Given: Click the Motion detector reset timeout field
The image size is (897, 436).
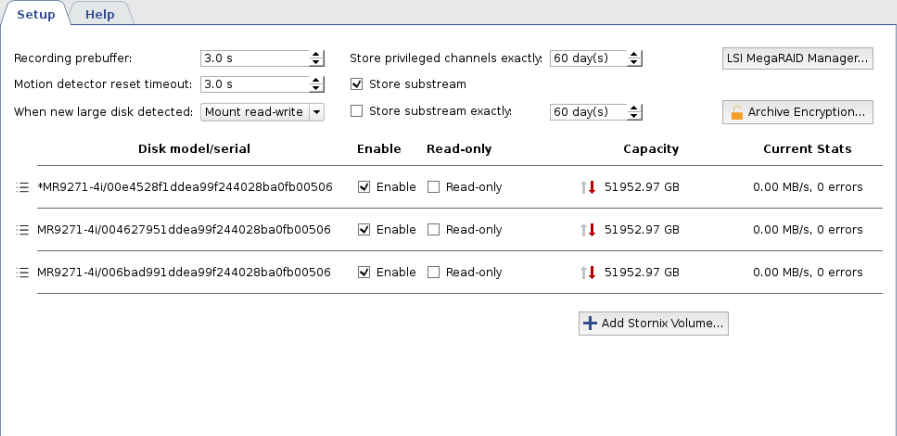Looking at the screenshot, I should 254,84.
